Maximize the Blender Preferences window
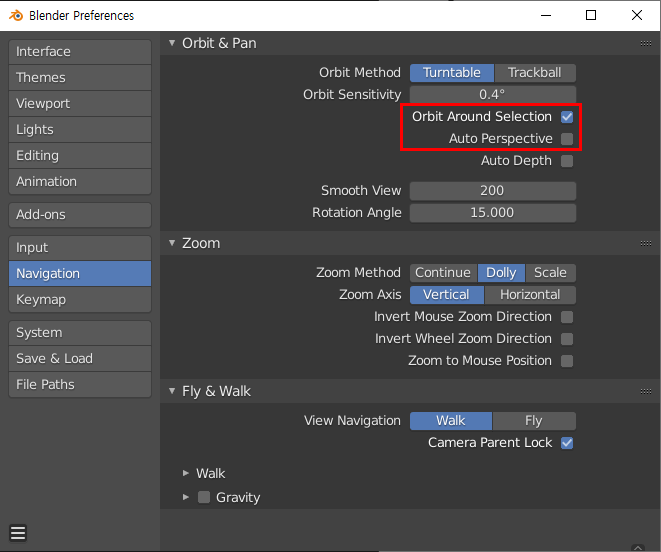Image resolution: width=661 pixels, height=552 pixels. (x=591, y=15)
